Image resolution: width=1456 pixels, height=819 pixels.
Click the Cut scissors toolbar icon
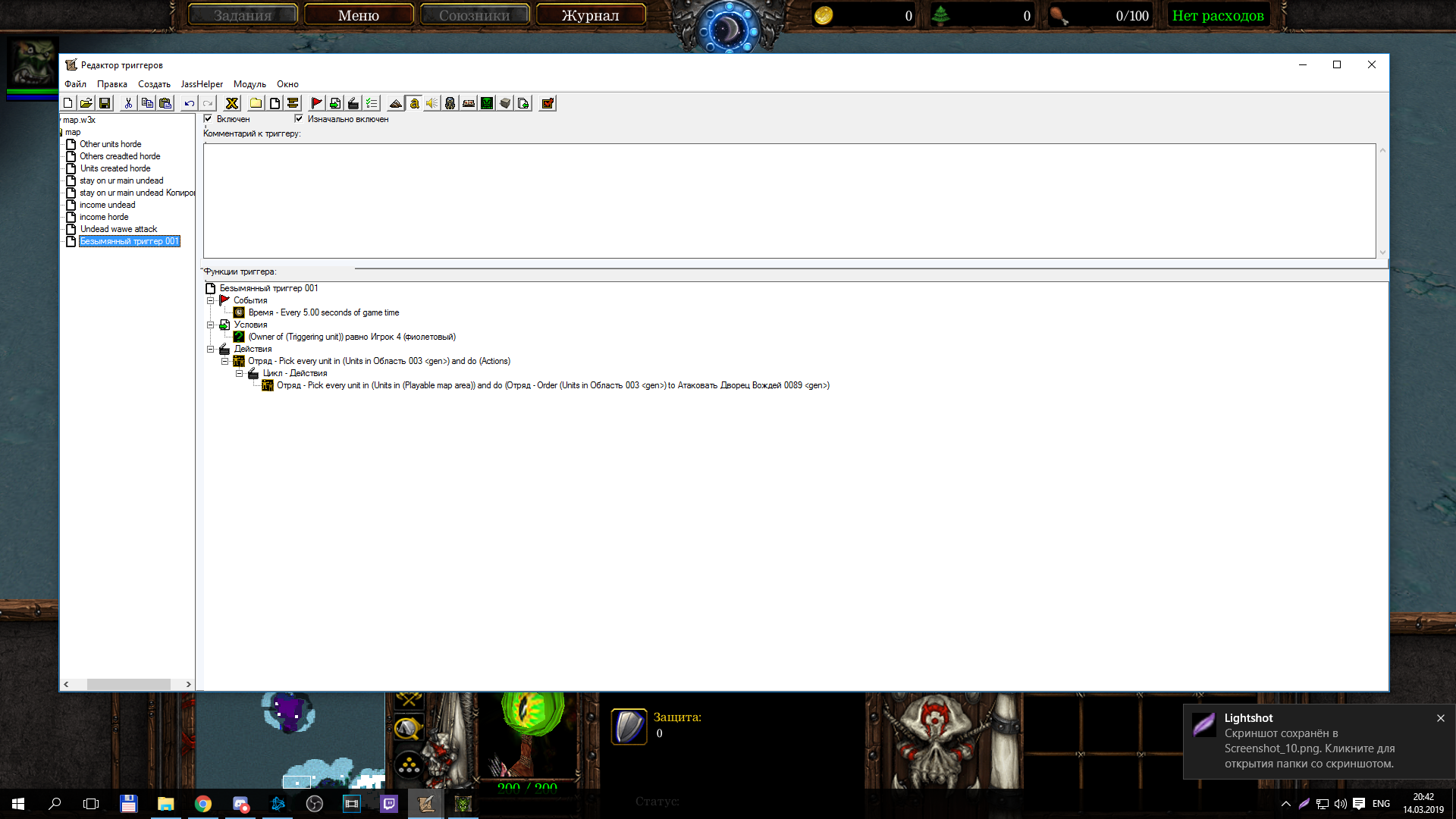128,103
